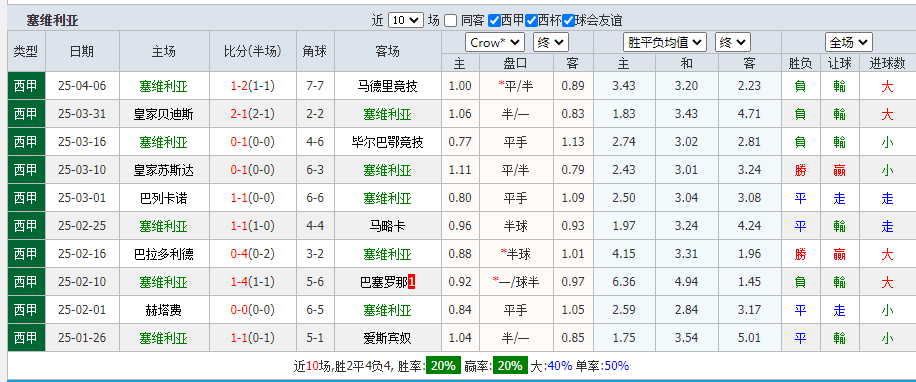Click 马略卡 away team link

point(387,226)
